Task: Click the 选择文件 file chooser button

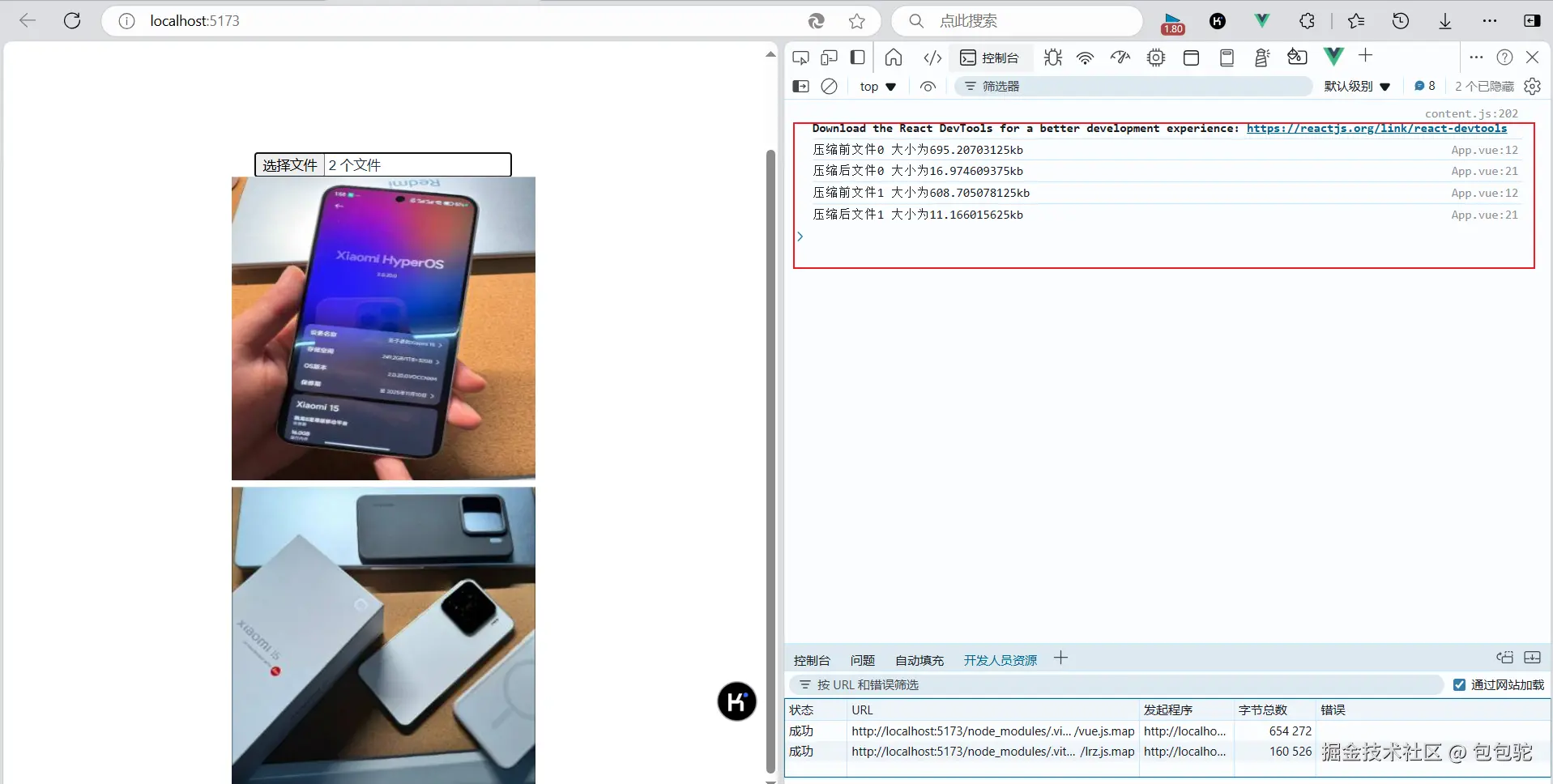Action: [289, 164]
